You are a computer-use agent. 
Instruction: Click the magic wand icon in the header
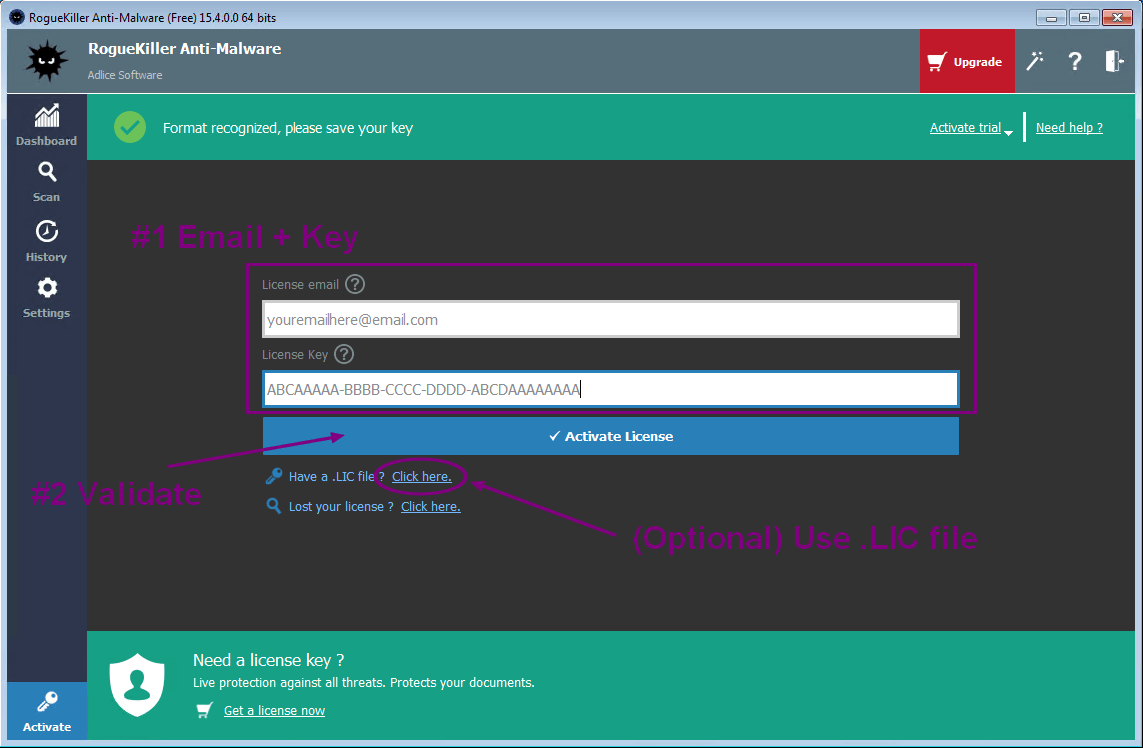pos(1035,61)
